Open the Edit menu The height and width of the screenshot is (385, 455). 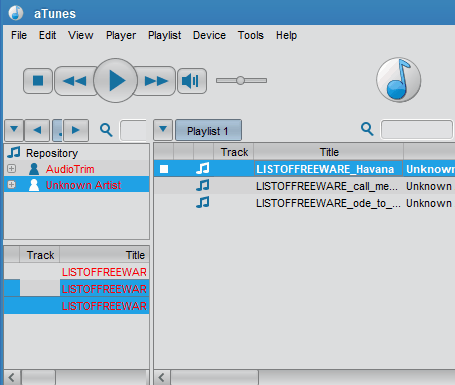click(47, 35)
